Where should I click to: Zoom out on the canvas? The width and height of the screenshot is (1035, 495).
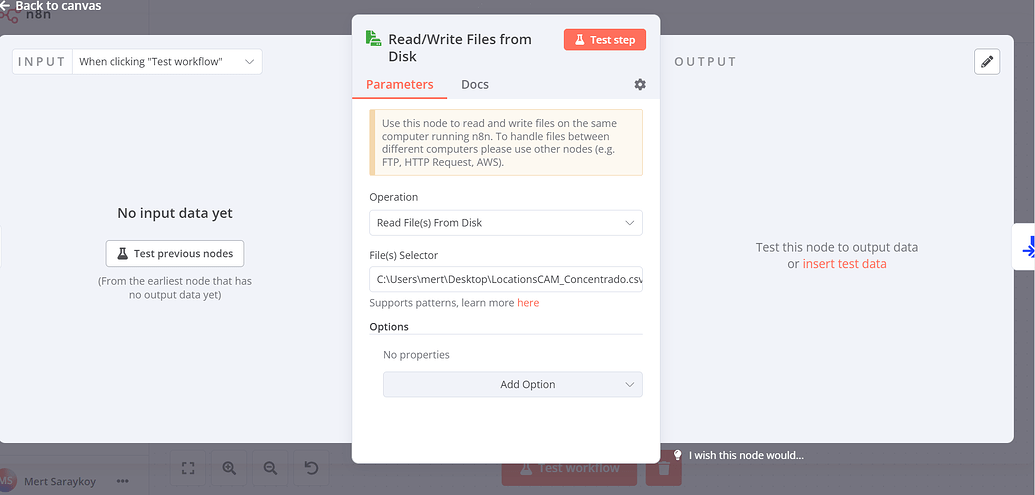click(x=270, y=467)
